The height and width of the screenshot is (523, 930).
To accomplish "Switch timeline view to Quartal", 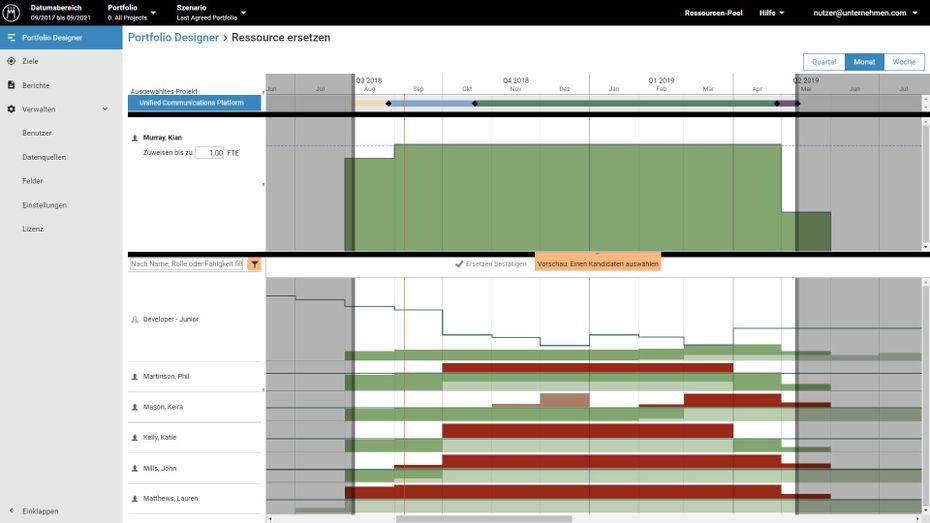I will click(x=824, y=62).
